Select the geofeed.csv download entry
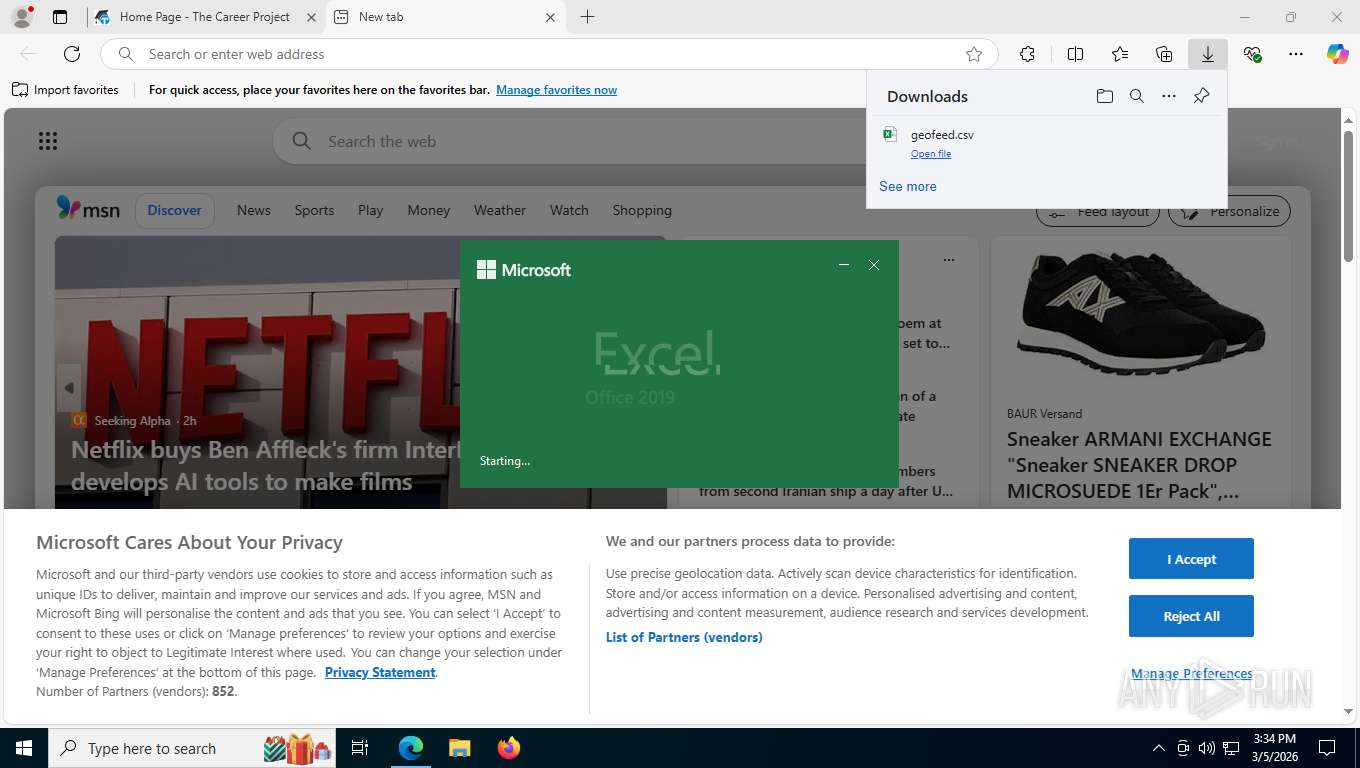The height and width of the screenshot is (768, 1360). pyautogui.click(x=1046, y=143)
